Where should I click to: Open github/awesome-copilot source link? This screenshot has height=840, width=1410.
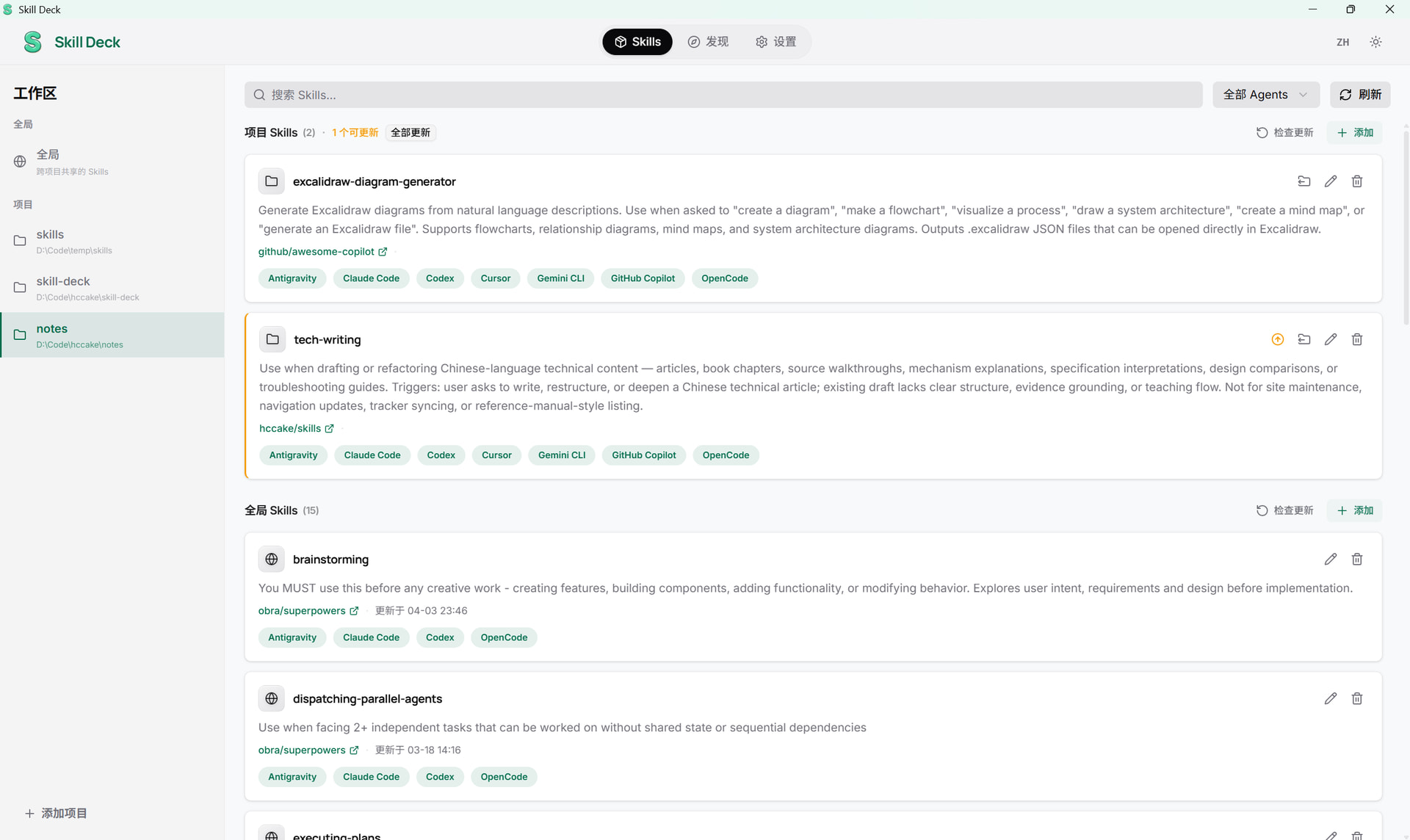tap(322, 252)
